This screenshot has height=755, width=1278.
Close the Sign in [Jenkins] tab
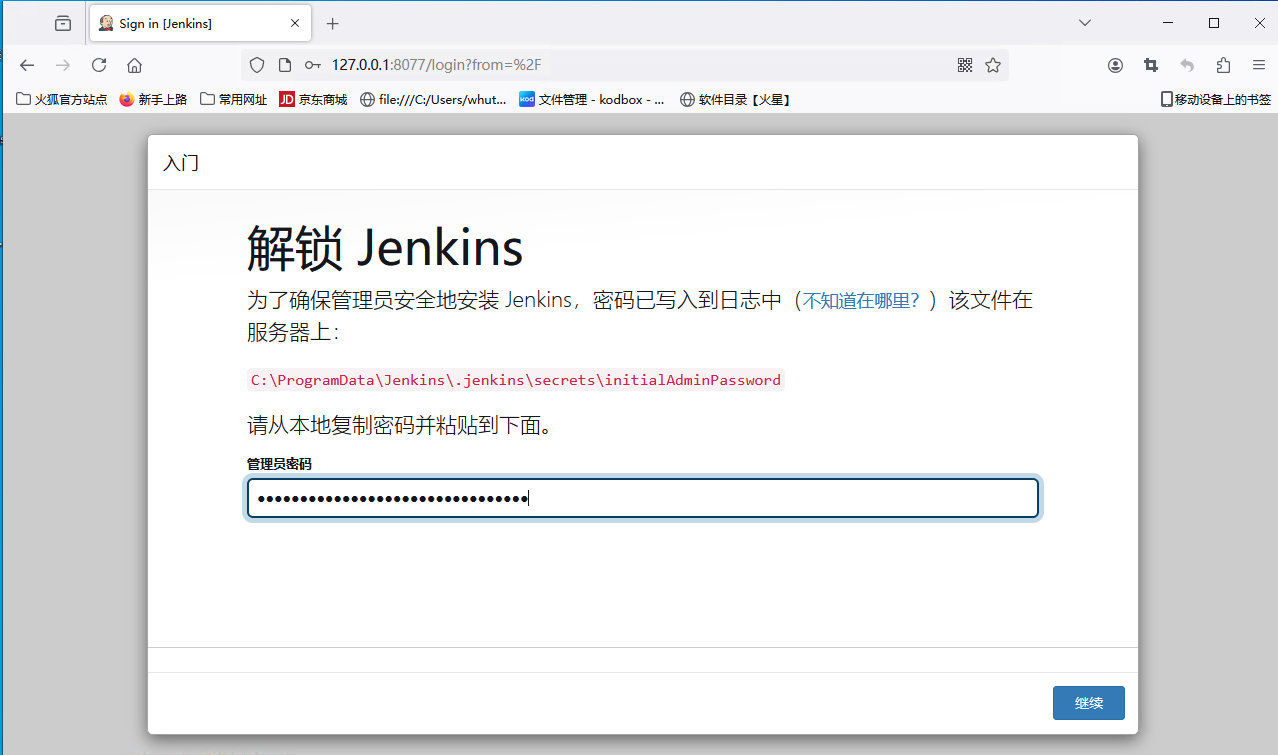295,23
